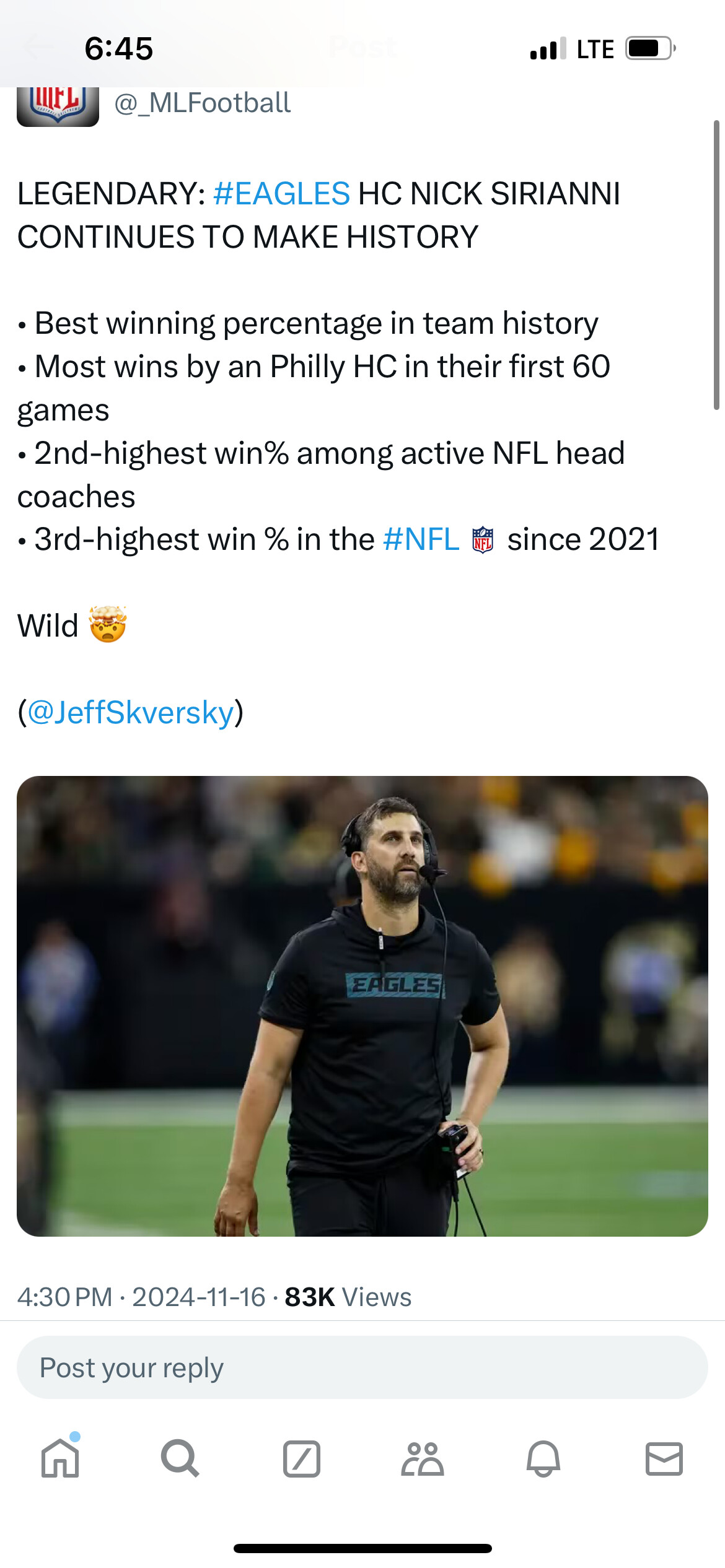Open the Nick Sirianni photo
Viewport: 725px width, 1568px height.
[362, 1006]
